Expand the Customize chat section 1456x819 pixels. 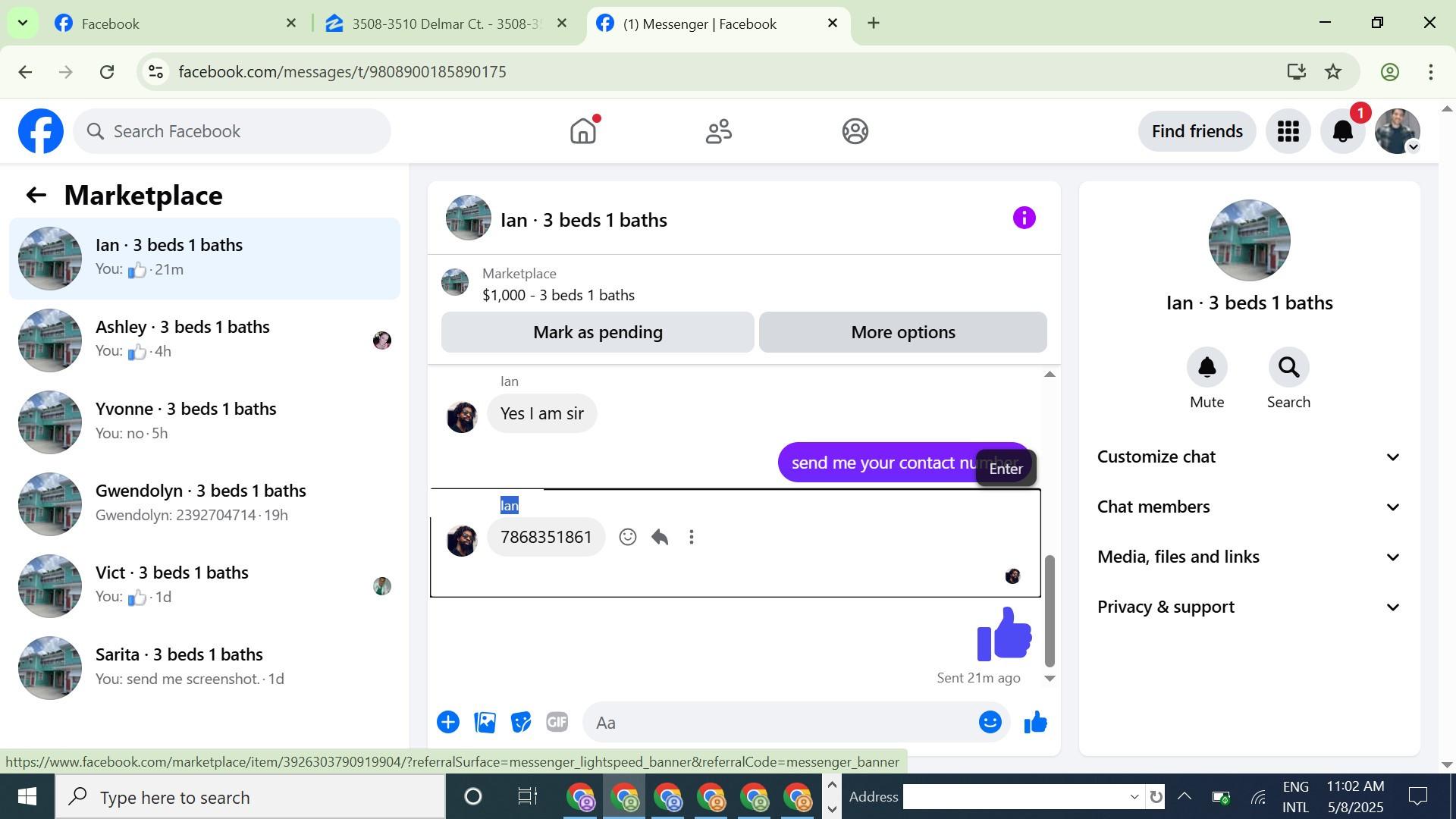pos(1249,457)
